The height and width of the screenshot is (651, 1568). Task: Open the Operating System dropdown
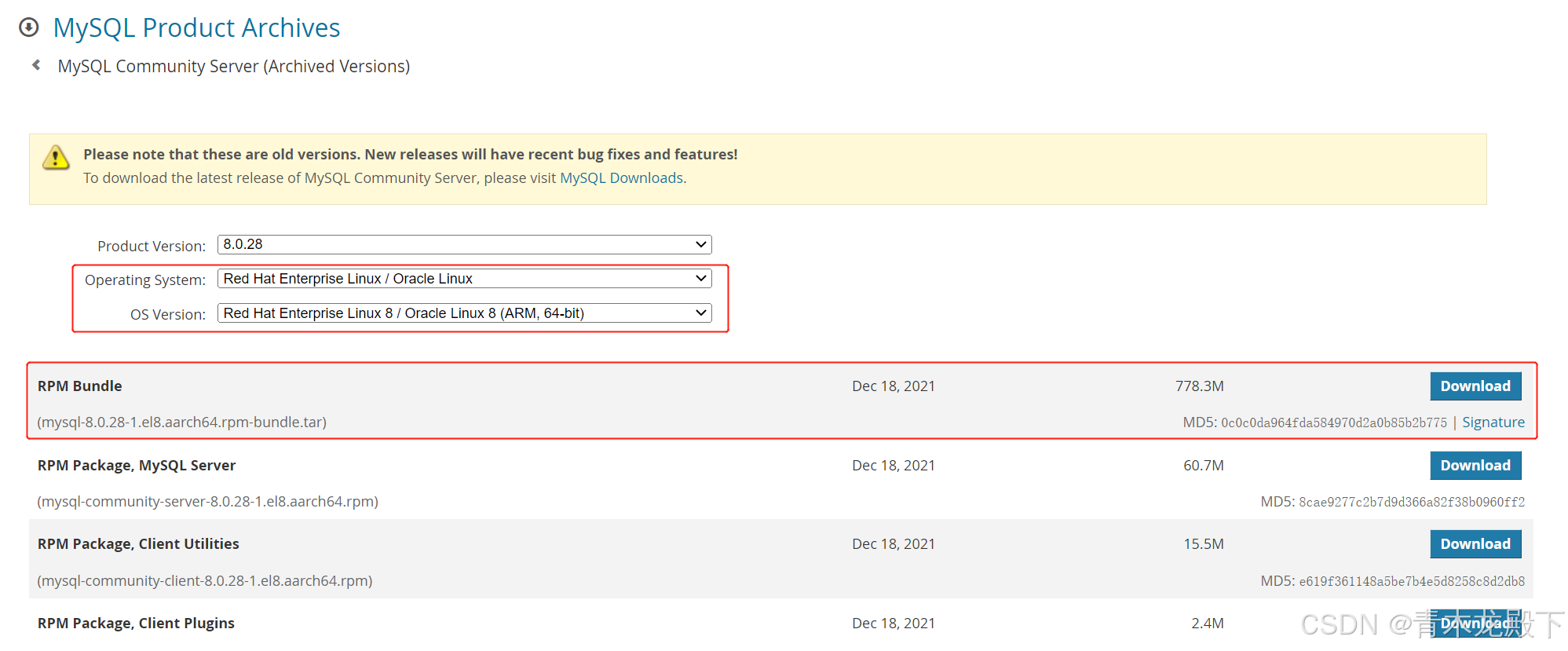point(465,279)
